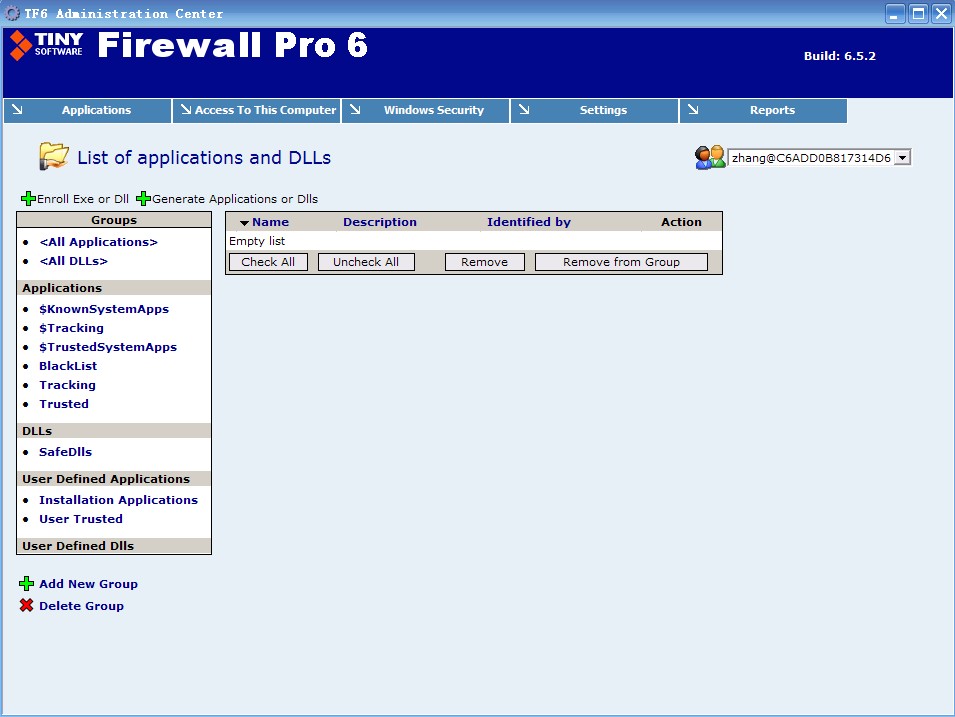The image size is (955, 717).
Task: Click the zhang@C6ADD0B817314D6 combo box
Action: [819, 158]
